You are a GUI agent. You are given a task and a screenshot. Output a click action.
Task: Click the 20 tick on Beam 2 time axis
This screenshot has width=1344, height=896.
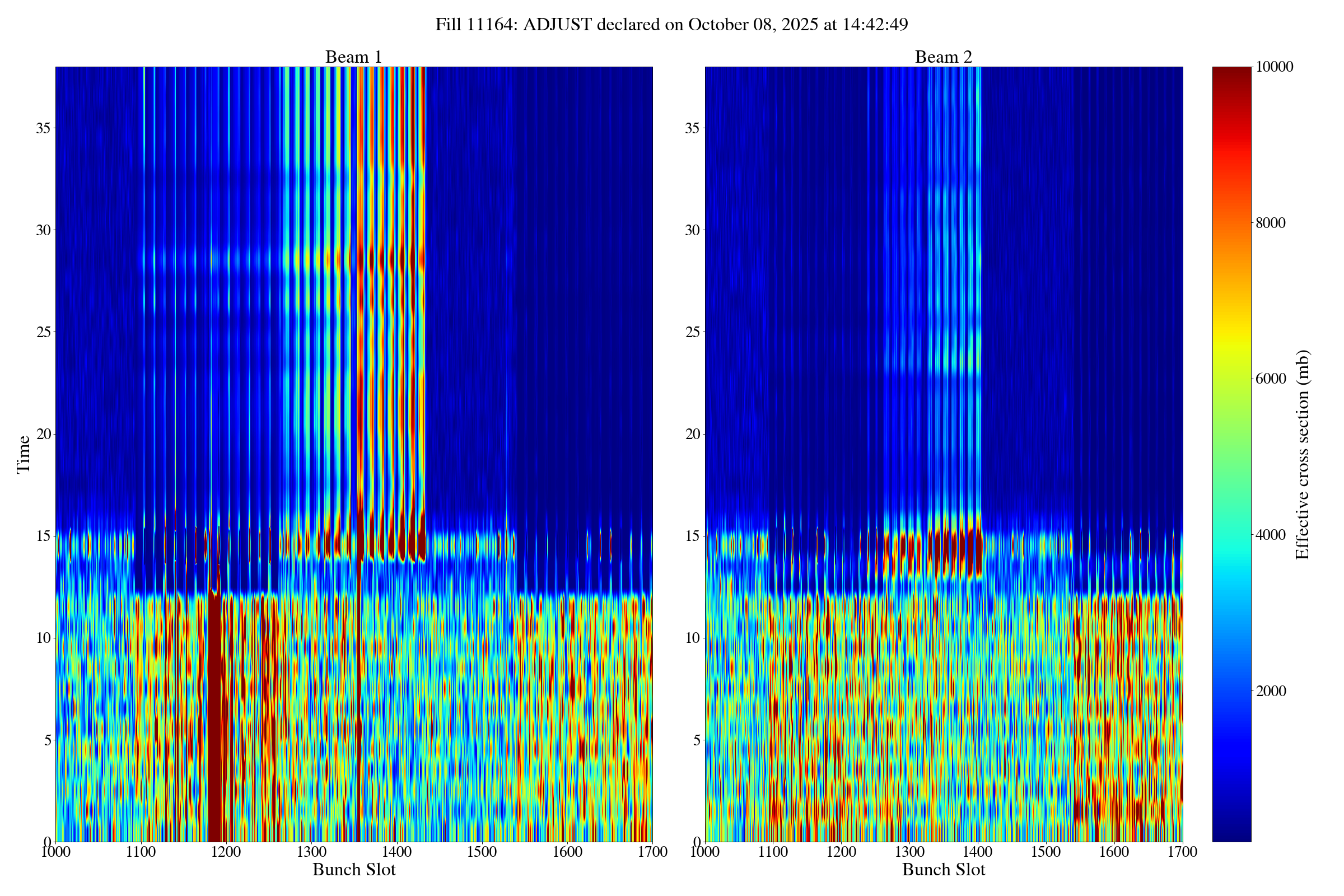[x=692, y=435]
